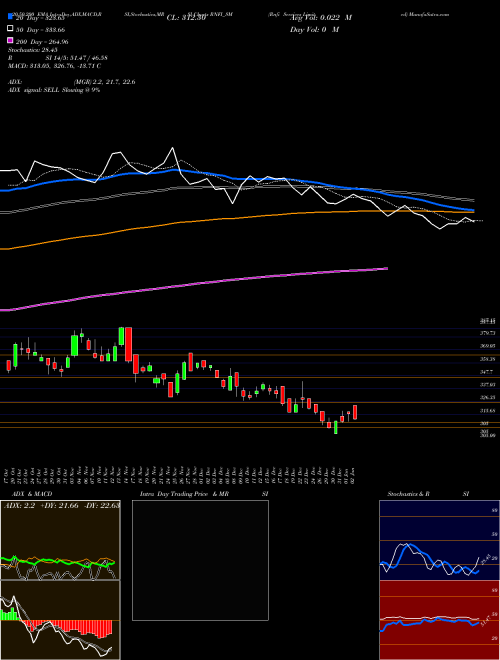The height and width of the screenshot is (660, 500).
Task: Click the 'ADX: 2.2 +DY: 21.66 -DY: 22.63' header
Action: tap(62, 505)
